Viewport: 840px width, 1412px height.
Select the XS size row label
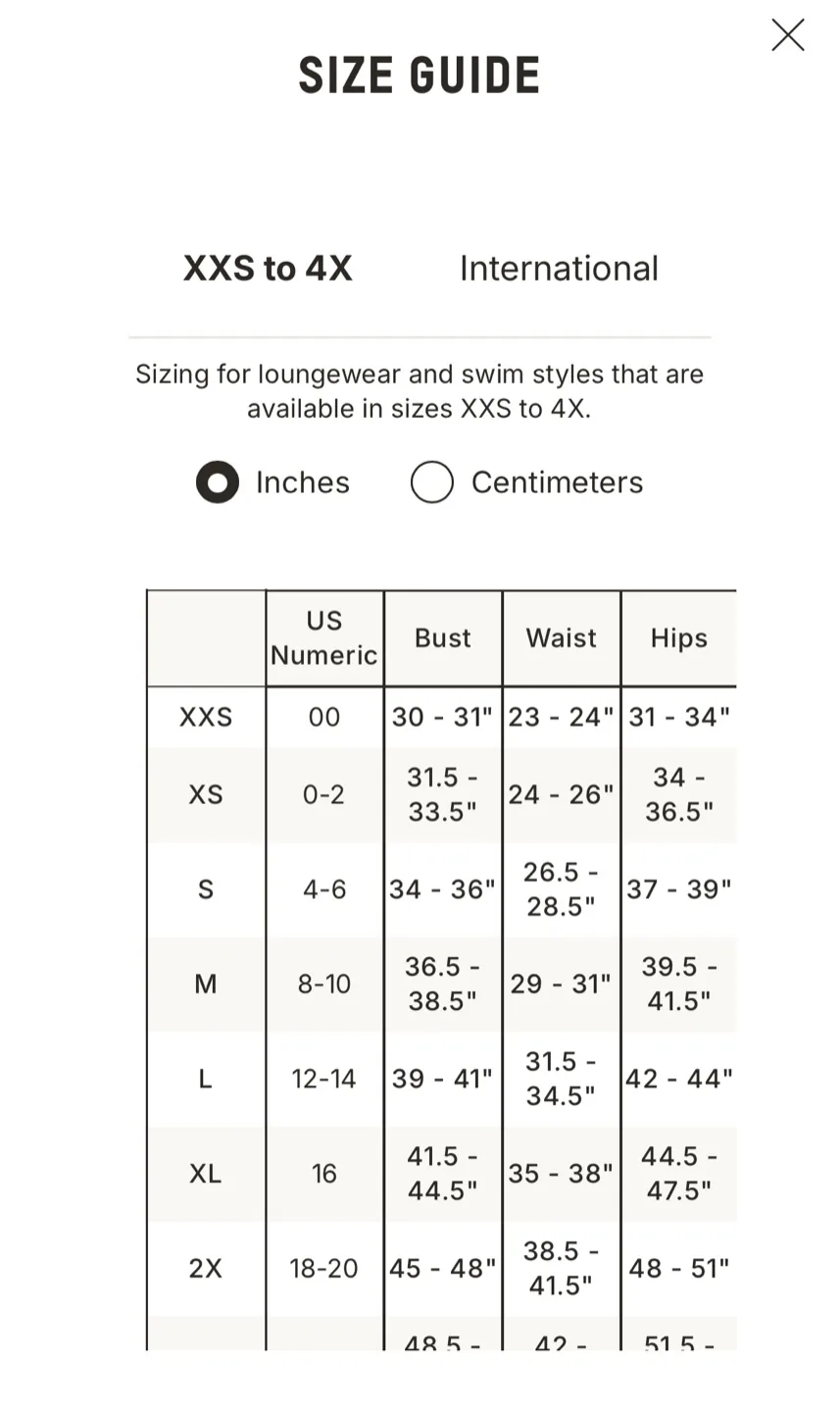pyautogui.click(x=205, y=794)
